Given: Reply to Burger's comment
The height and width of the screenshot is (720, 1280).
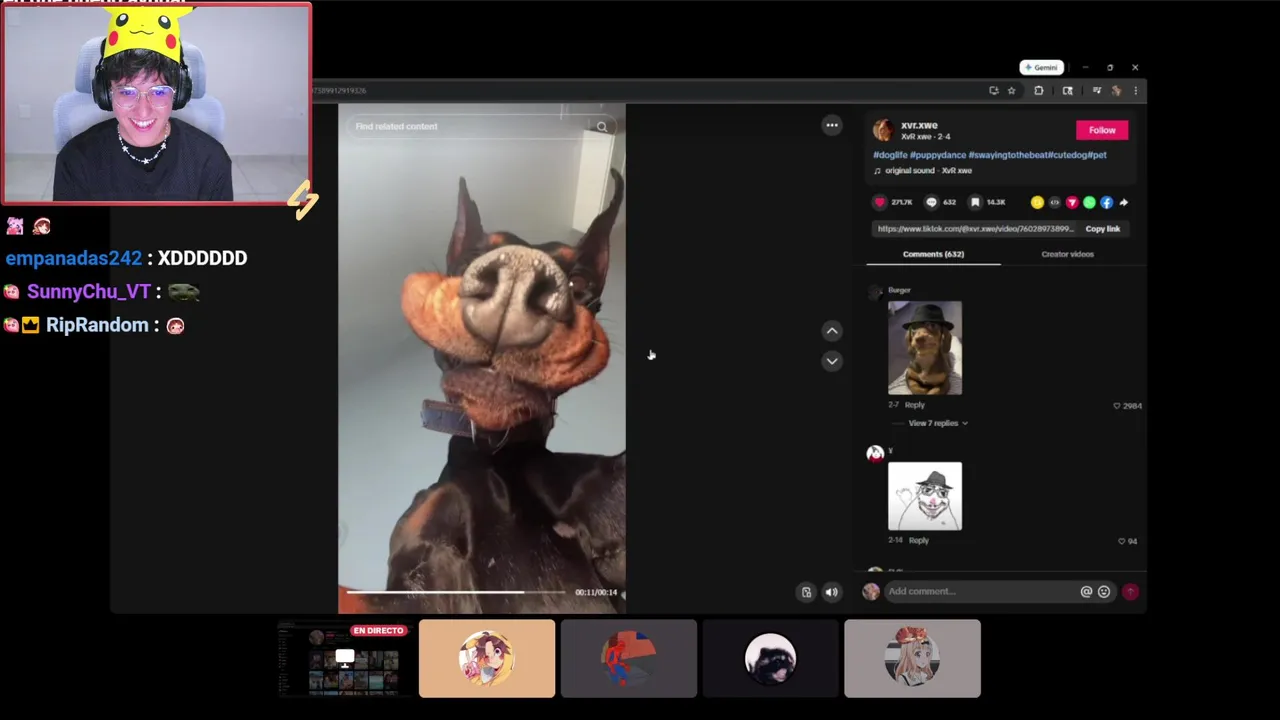Looking at the screenshot, I should point(915,405).
